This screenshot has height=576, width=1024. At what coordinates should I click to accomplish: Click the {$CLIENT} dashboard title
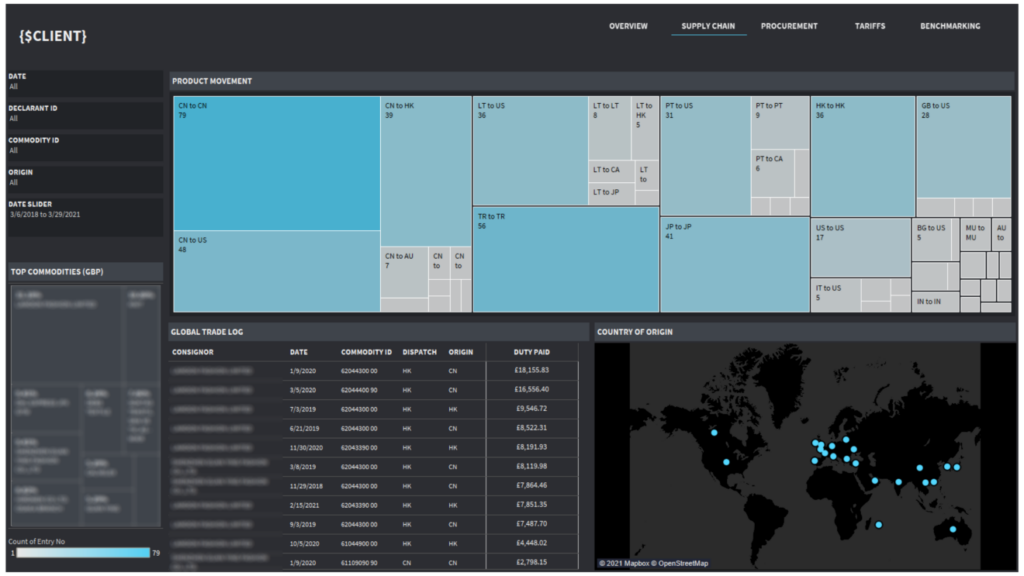[53, 36]
